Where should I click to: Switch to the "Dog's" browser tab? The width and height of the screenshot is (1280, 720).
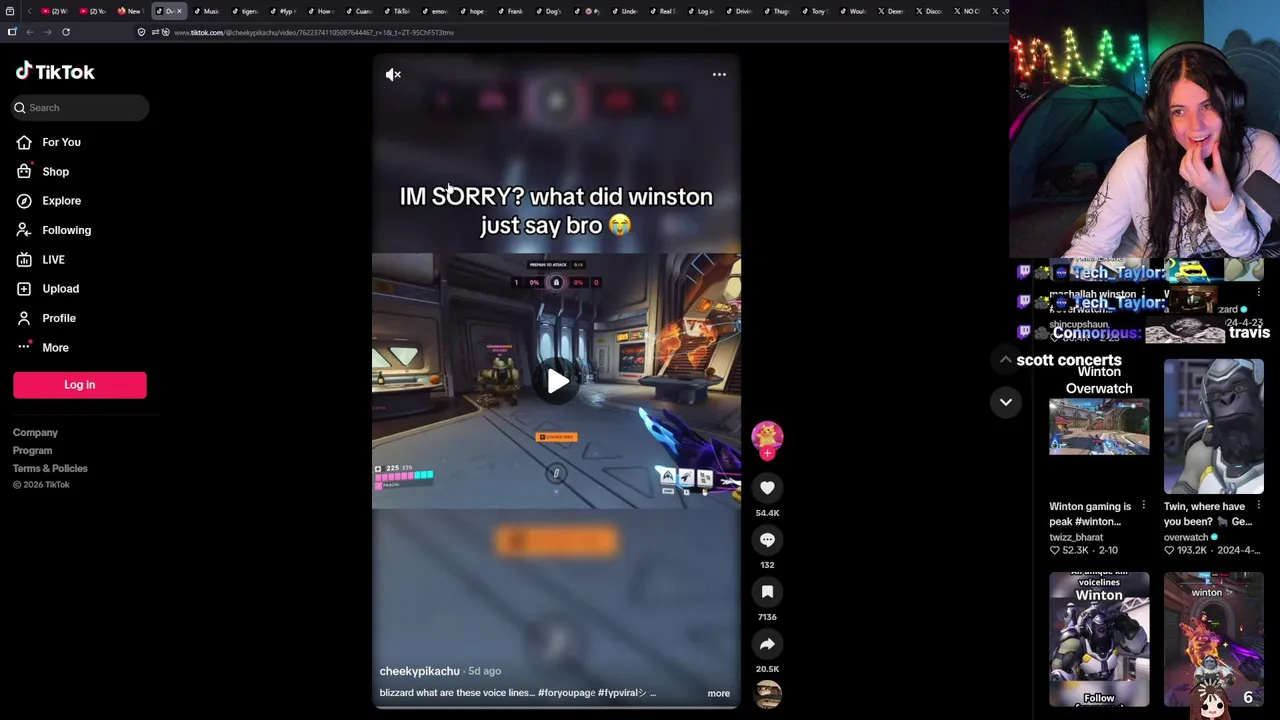click(548, 11)
